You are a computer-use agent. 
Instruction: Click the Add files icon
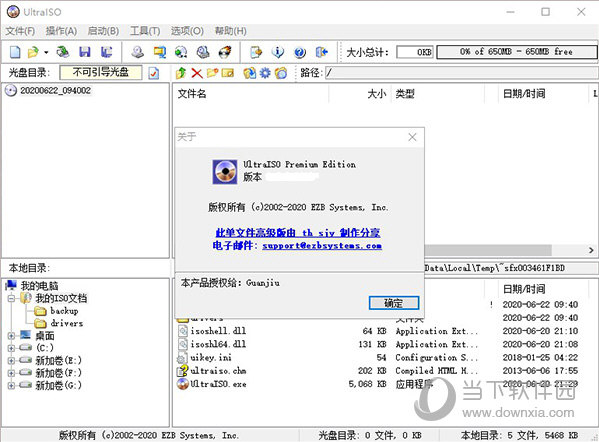[x=249, y=73]
